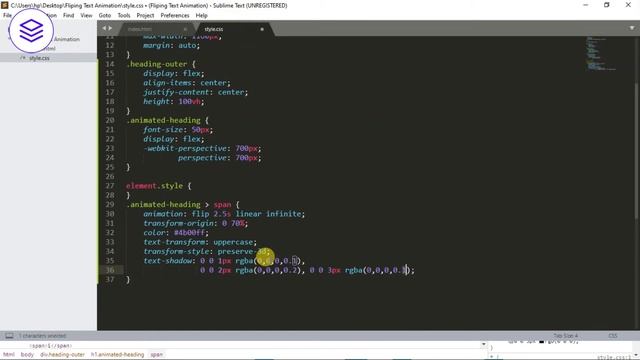Select span in the devtools breadcrumb
640x360 pixels.
[156, 354]
